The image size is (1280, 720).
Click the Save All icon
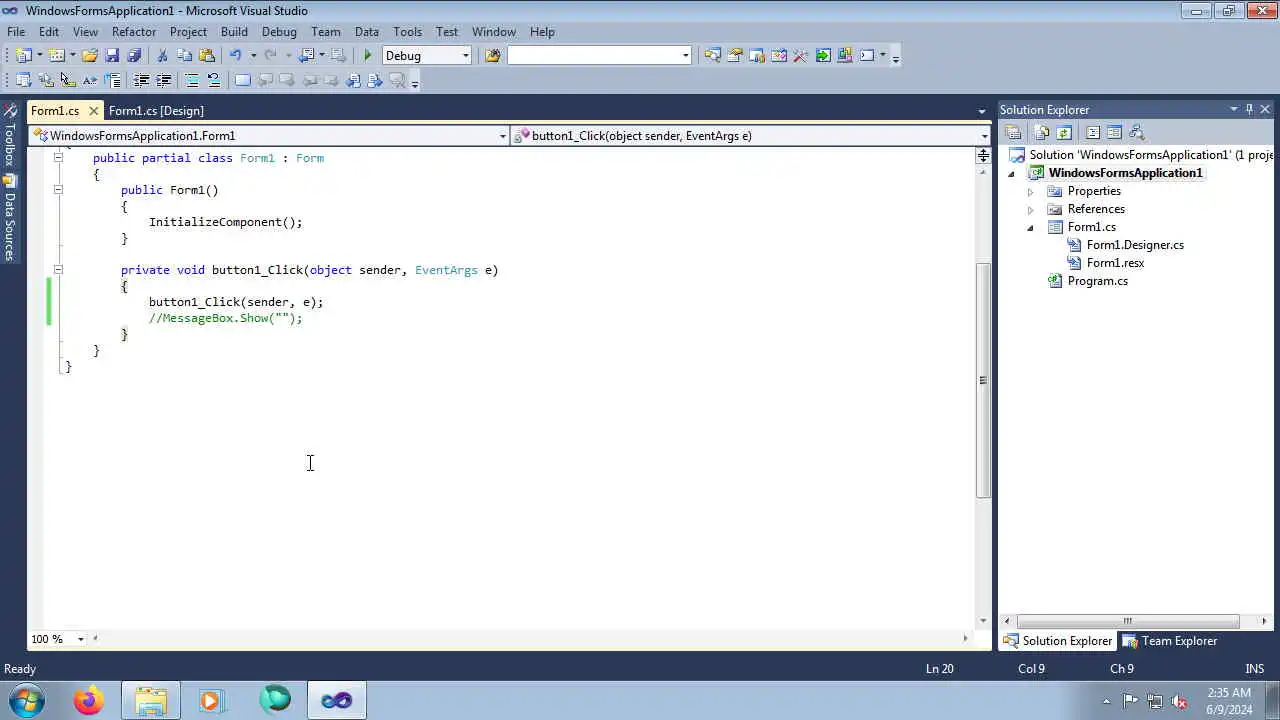[134, 56]
